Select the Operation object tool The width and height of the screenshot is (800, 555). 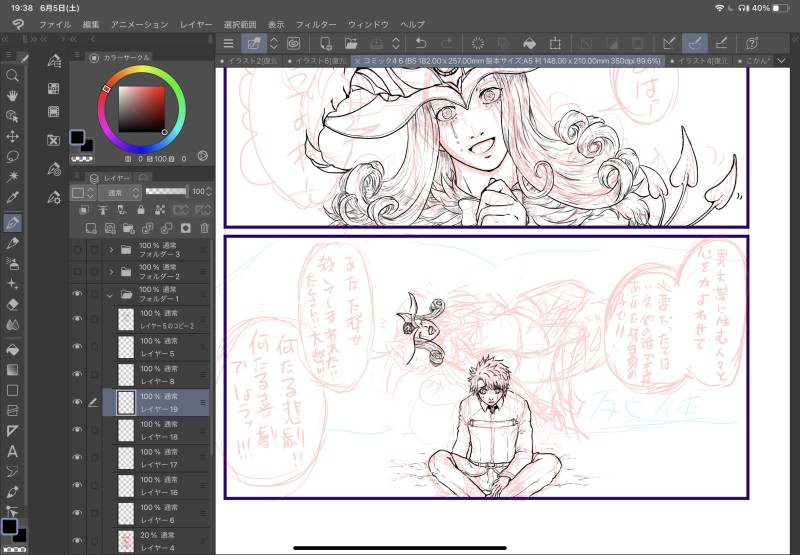pyautogui.click(x=12, y=116)
